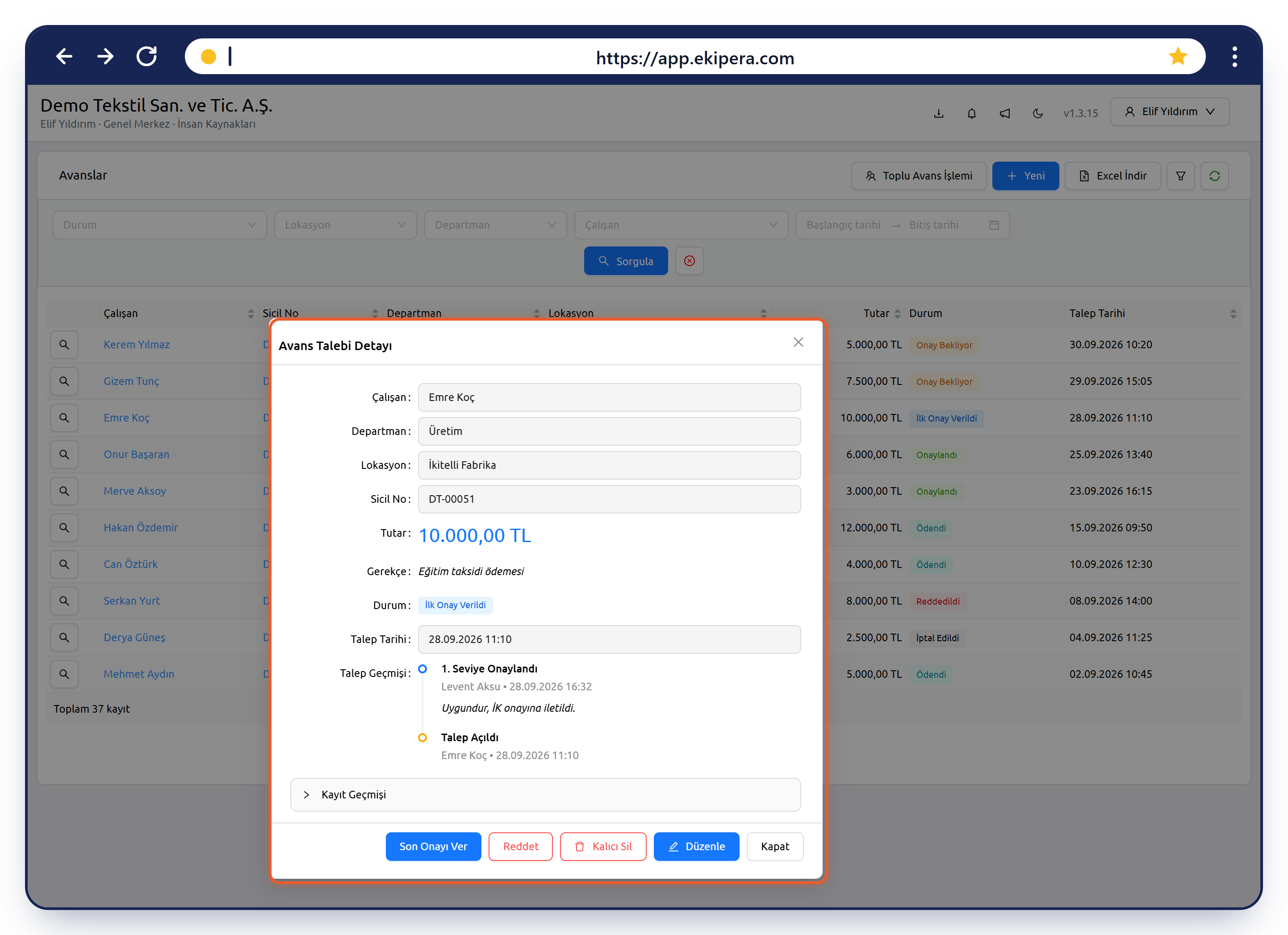
Task: Open detail magnifier for Gizem Tunç row
Action: coord(64,381)
